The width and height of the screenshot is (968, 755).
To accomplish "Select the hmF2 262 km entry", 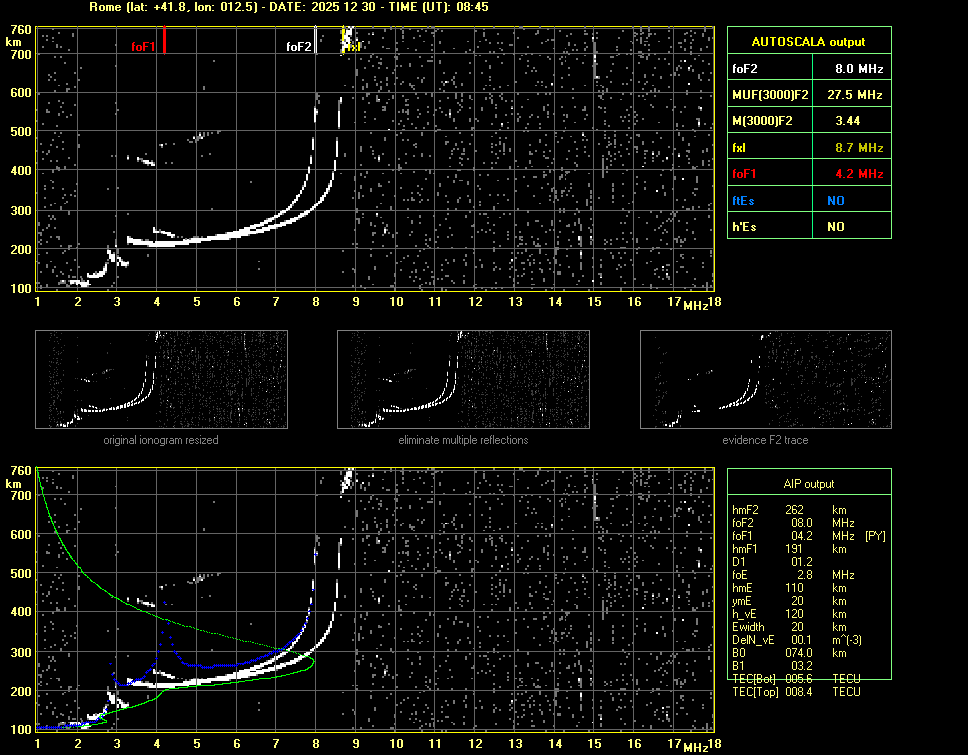I will [x=795, y=510].
